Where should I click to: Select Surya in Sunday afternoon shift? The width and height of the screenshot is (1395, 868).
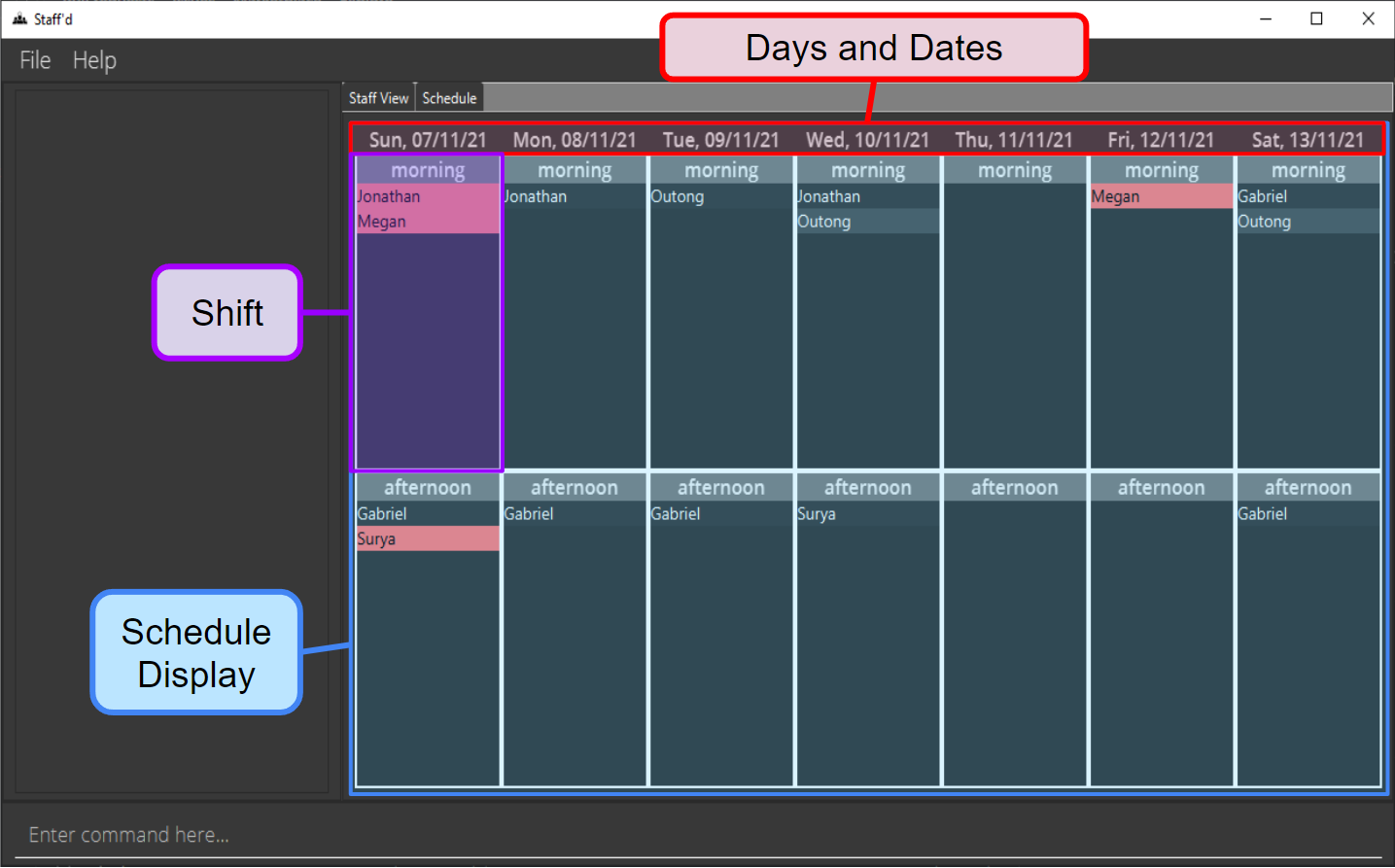(x=428, y=538)
